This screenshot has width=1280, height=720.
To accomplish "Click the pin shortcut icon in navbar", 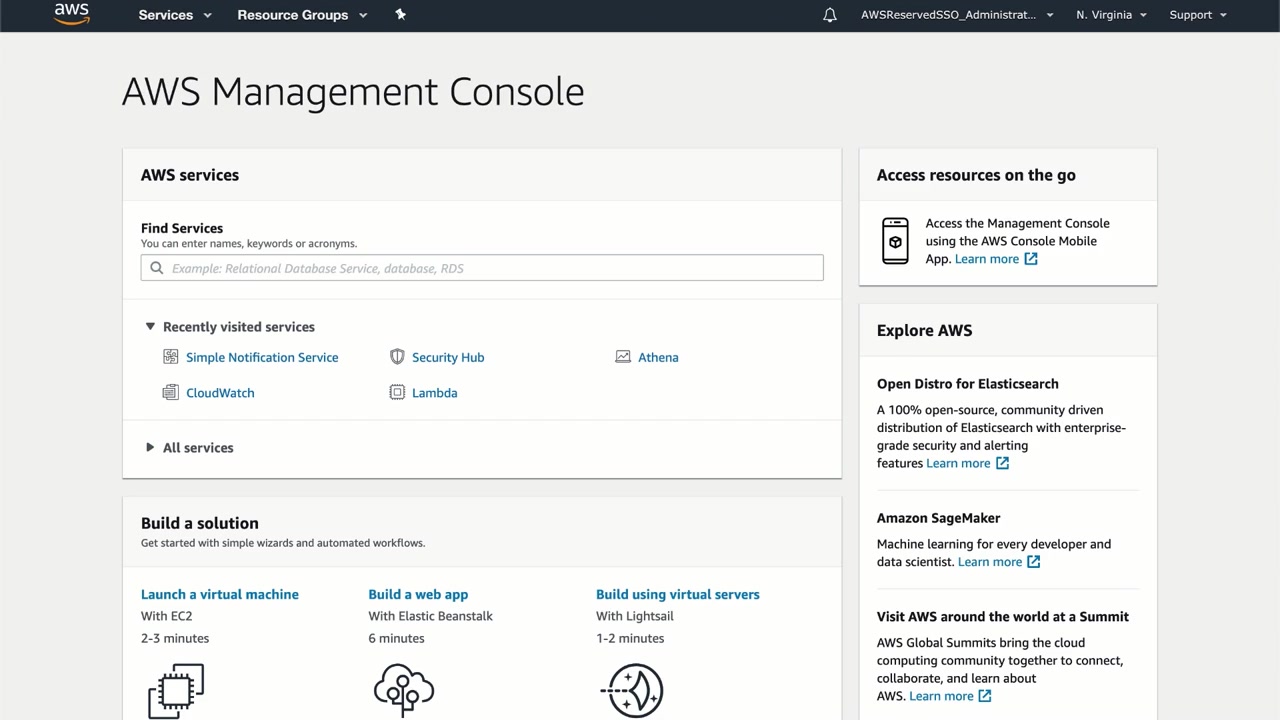I will (x=400, y=14).
